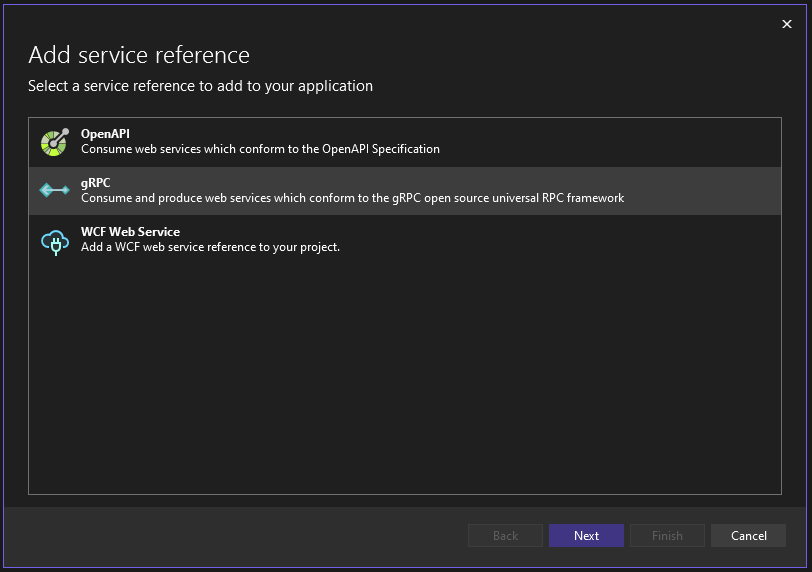Select the gRPC title label
The height and width of the screenshot is (572, 812).
pos(95,183)
